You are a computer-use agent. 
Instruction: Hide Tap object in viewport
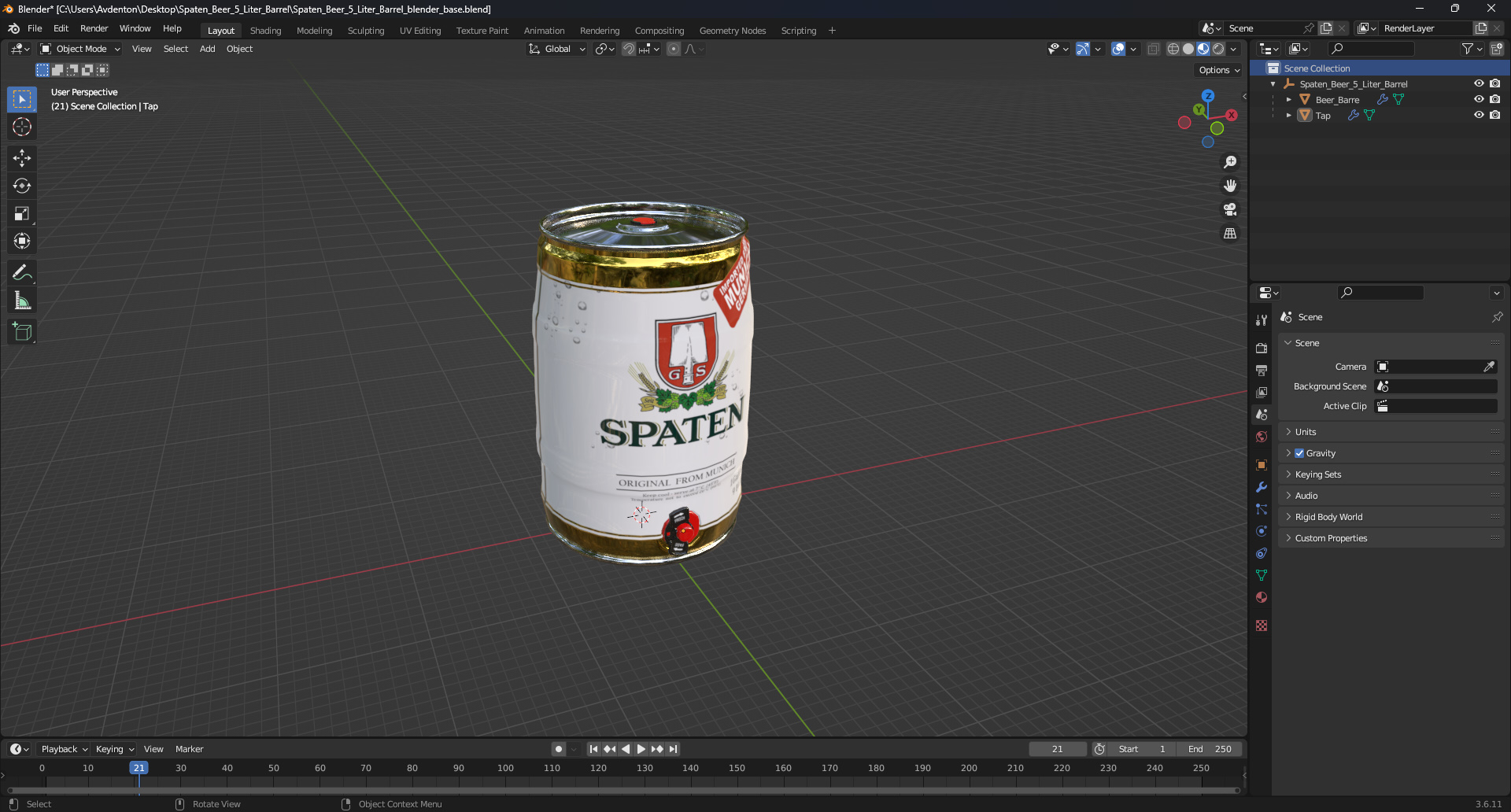point(1479,115)
